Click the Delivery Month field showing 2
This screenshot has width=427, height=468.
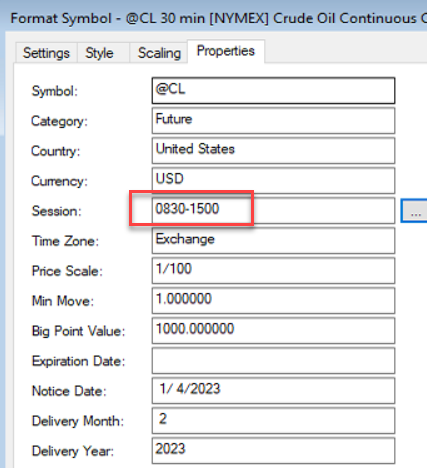273,421
